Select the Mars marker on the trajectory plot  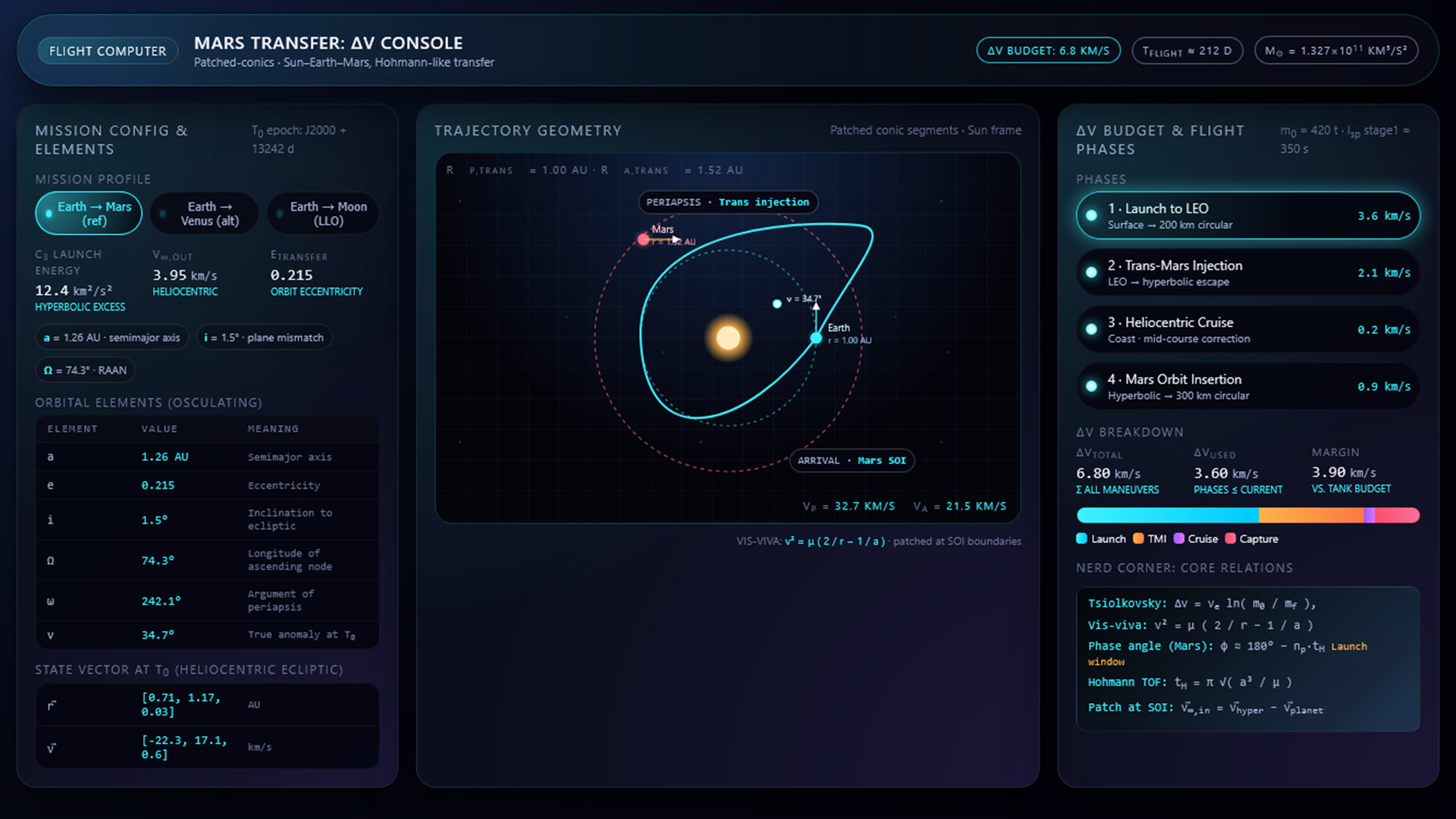tap(644, 239)
